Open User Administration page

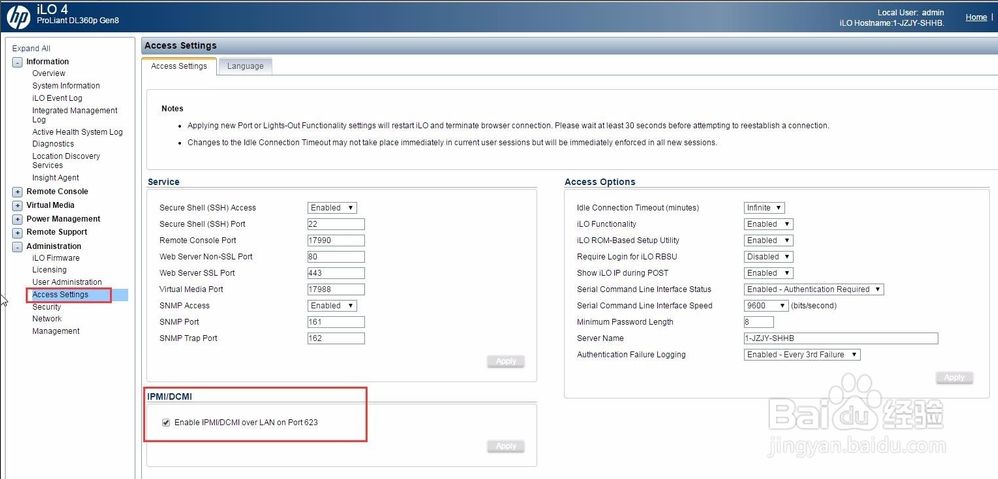67,282
